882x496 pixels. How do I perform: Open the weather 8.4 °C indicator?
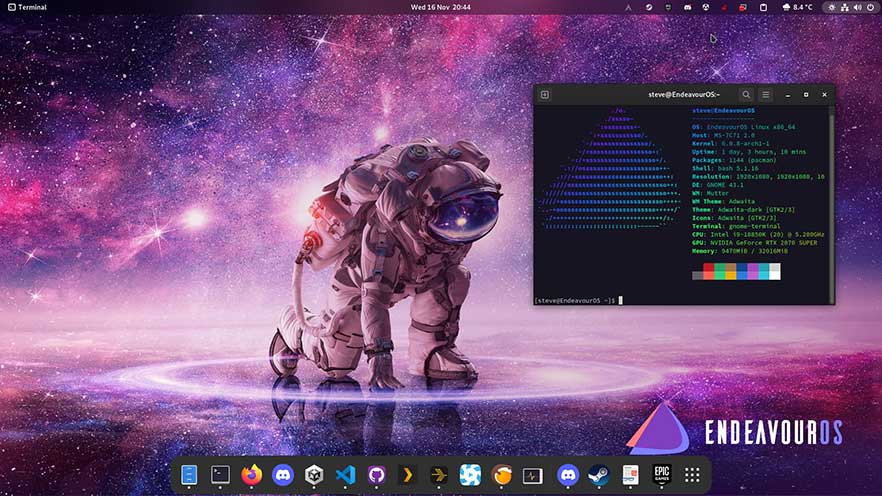pos(797,7)
